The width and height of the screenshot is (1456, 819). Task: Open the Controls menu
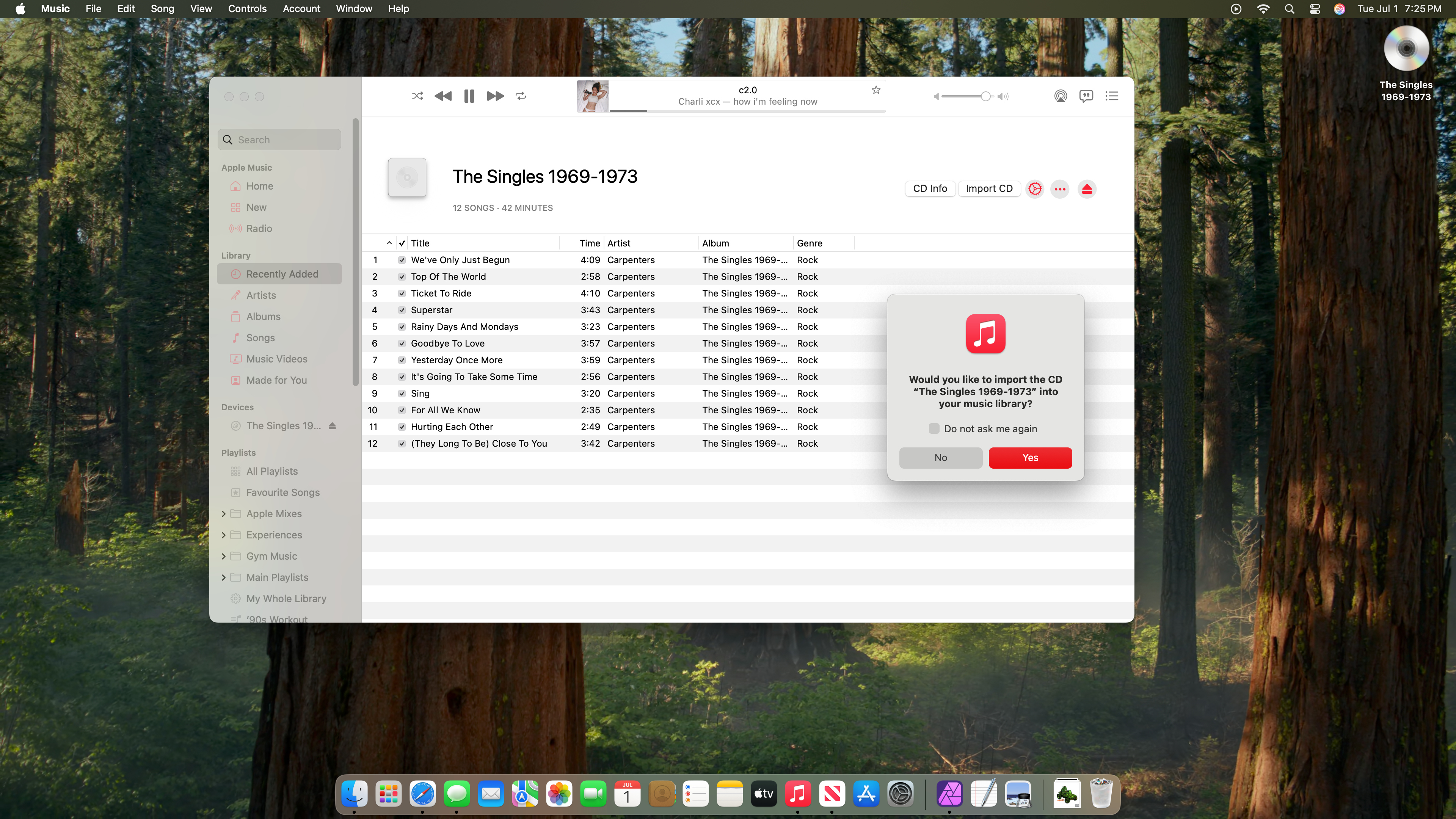pyautogui.click(x=247, y=8)
